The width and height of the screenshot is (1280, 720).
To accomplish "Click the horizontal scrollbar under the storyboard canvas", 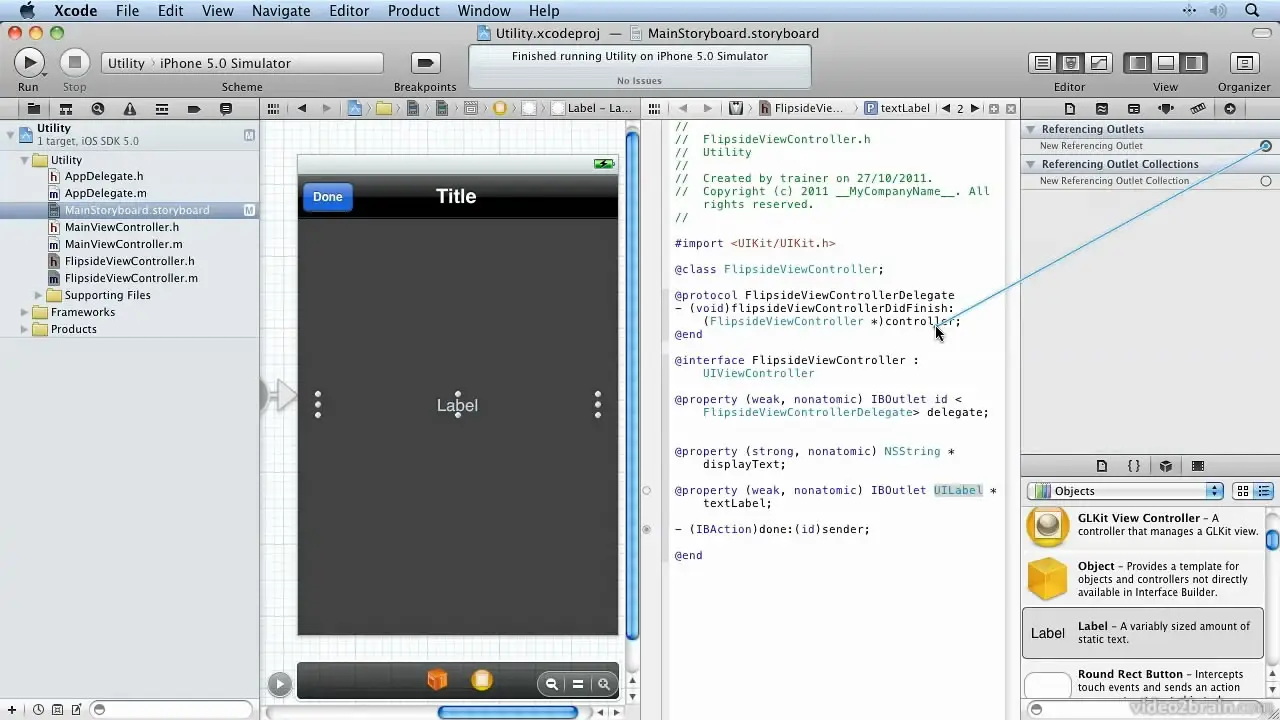I will 508,712.
